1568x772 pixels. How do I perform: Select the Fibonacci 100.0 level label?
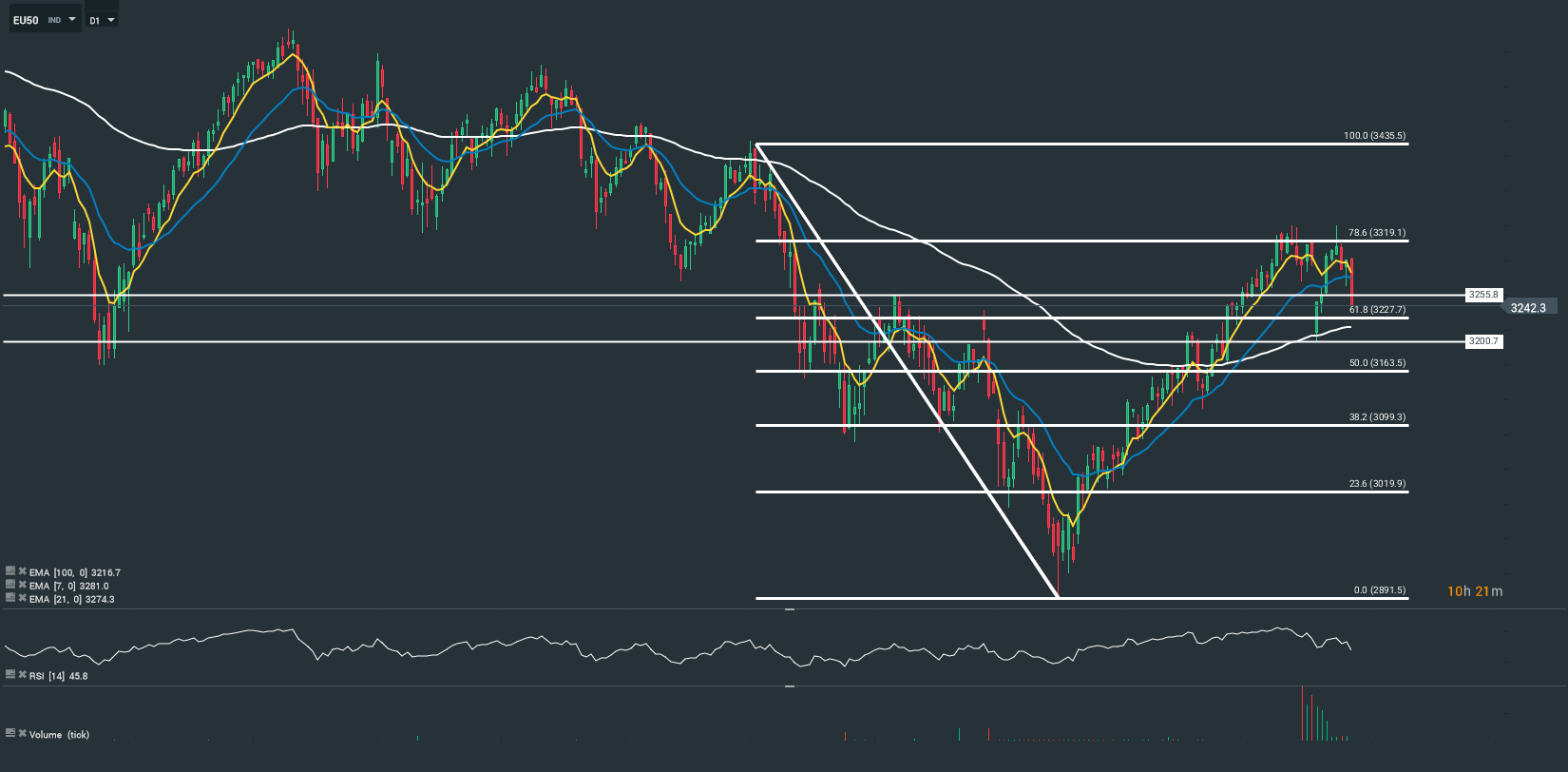point(1374,136)
